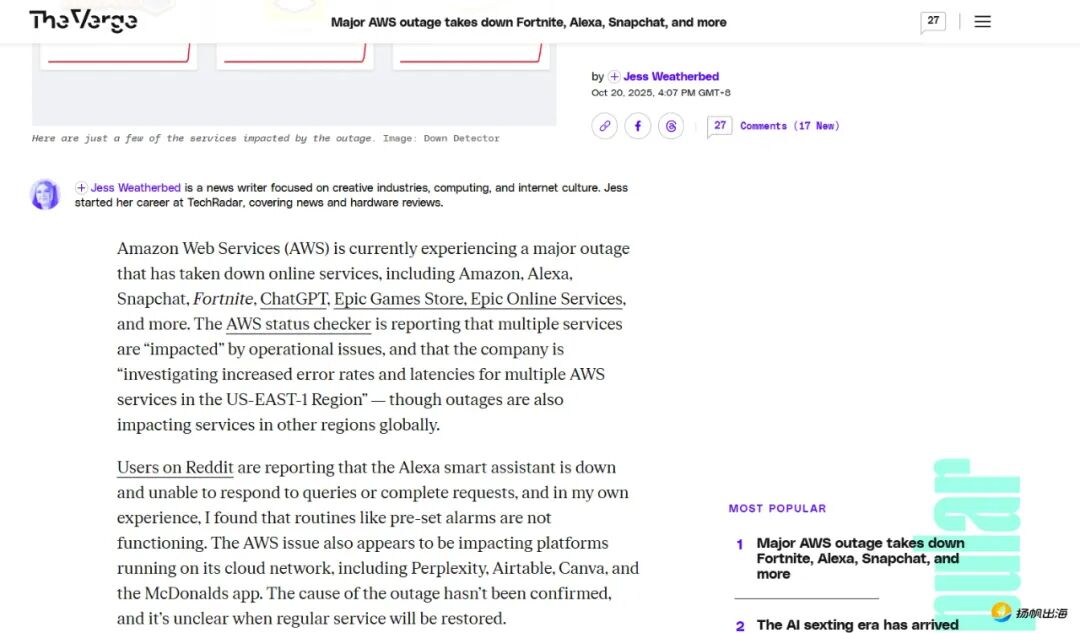
Task: Open the 27 comments bubble beside Comments (17 New)
Action: [719, 126]
